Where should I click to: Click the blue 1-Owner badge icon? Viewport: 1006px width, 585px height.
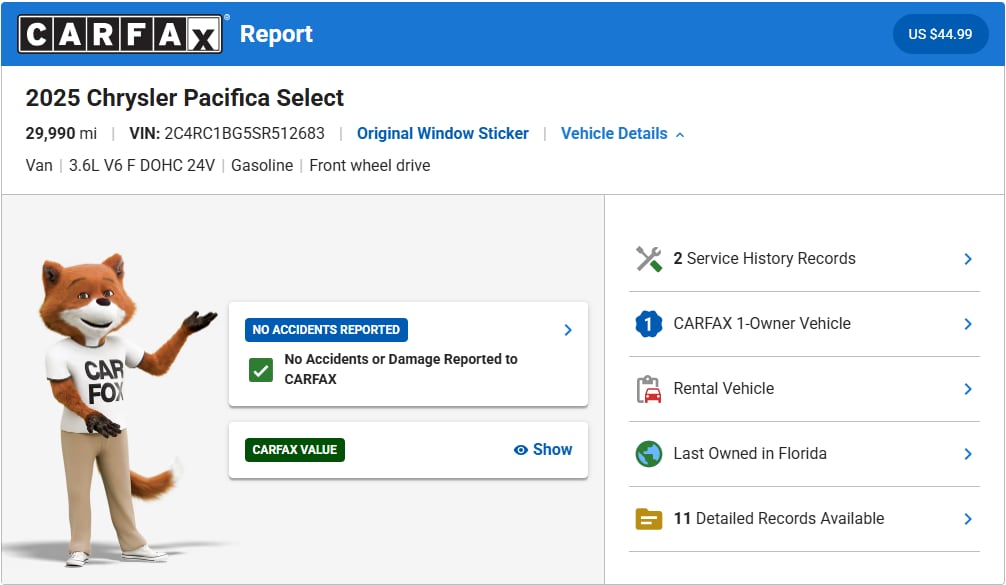point(649,324)
